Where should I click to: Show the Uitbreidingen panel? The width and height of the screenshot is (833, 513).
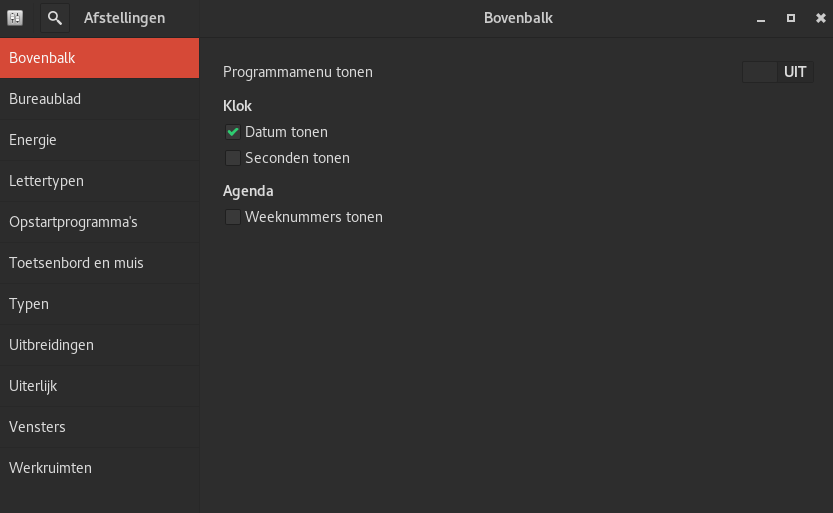coord(99,345)
